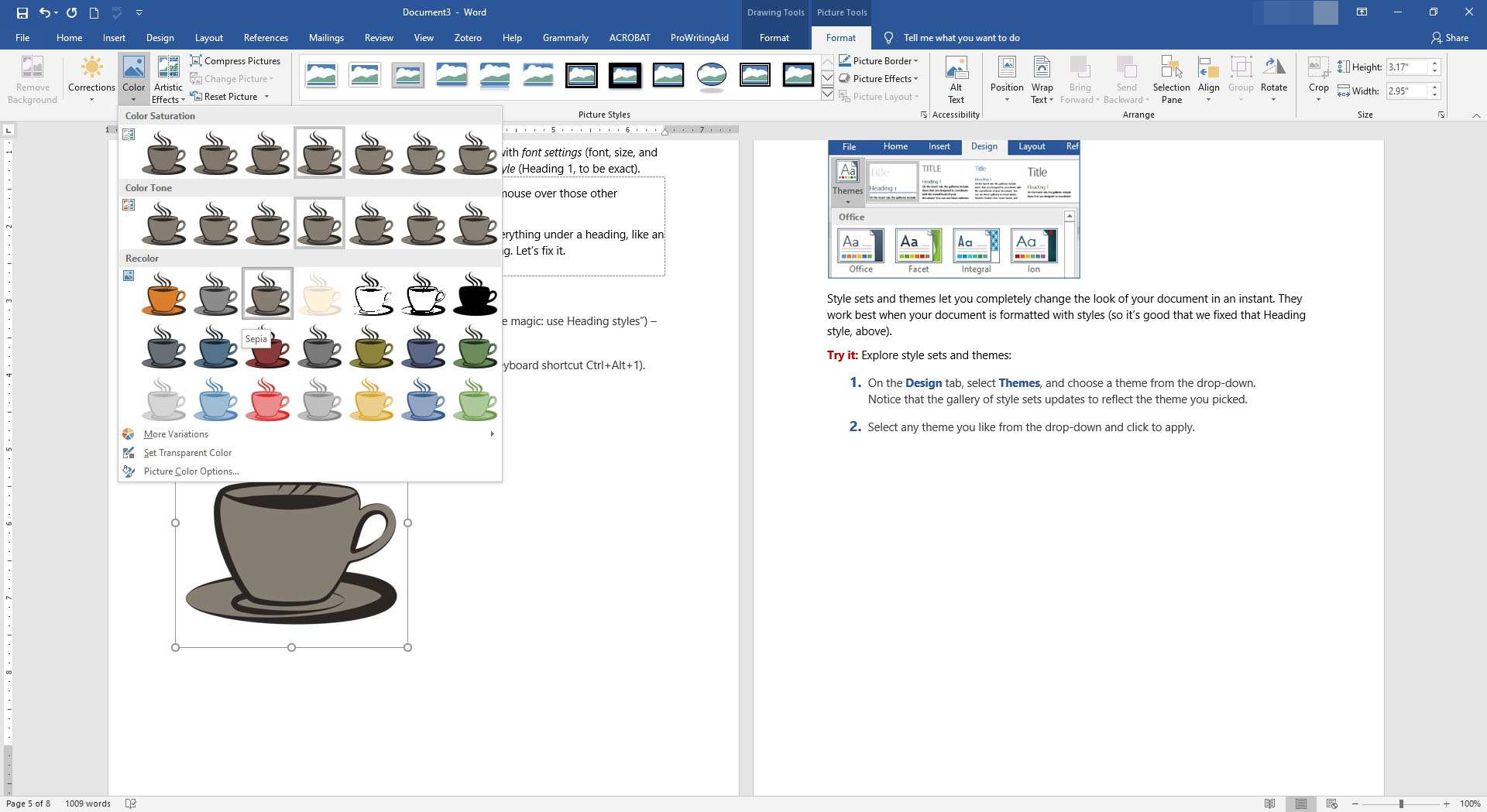This screenshot has width=1487, height=812.
Task: Increase picture height with the up spinner
Action: 1434,63
